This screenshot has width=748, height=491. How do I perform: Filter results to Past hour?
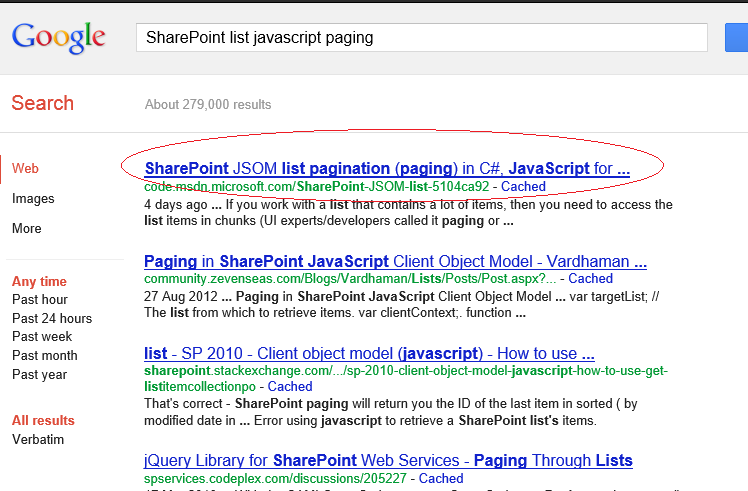(40, 300)
